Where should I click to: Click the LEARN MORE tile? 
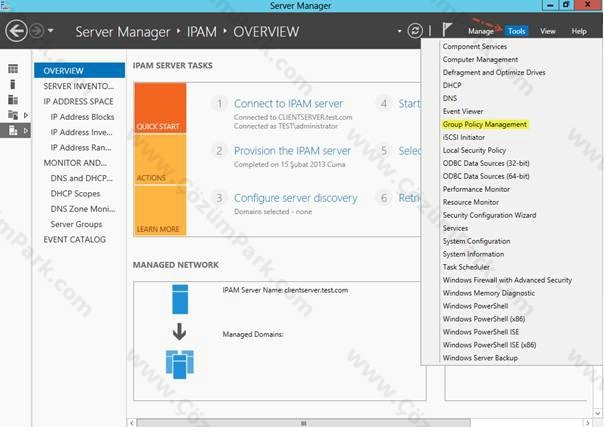click(x=160, y=211)
